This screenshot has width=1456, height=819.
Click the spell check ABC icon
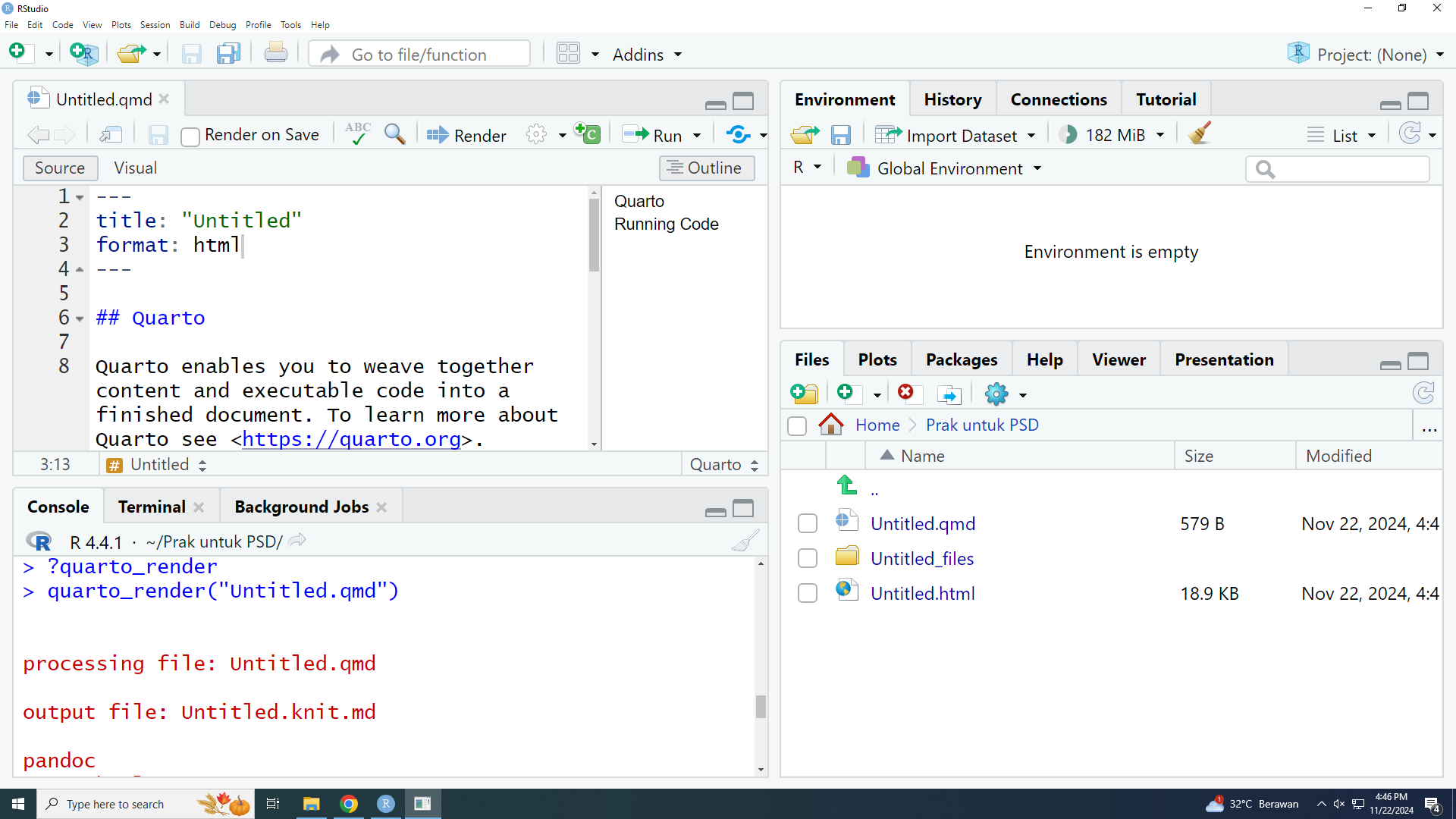[357, 134]
